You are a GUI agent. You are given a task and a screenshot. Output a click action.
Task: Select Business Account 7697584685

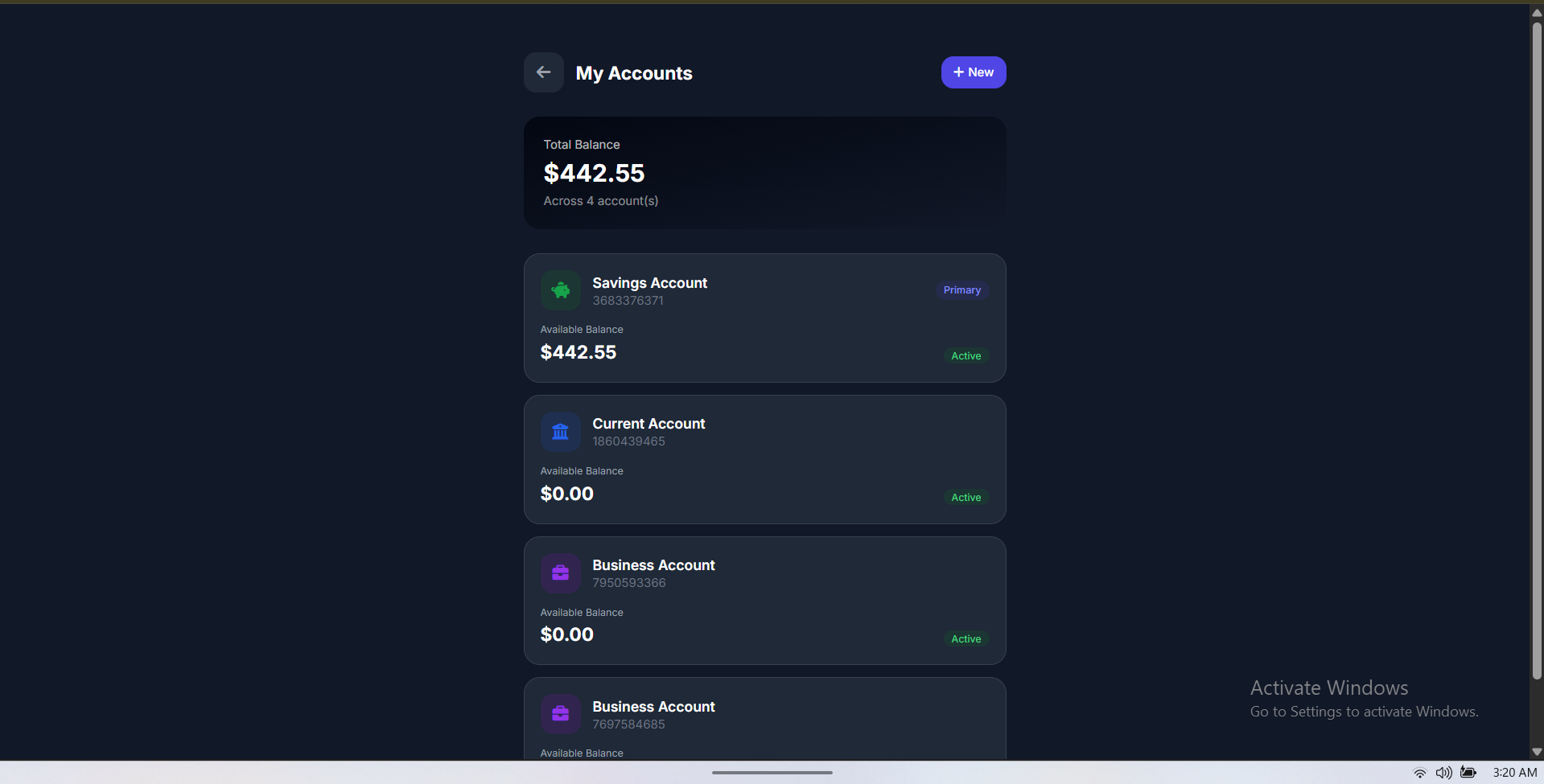pyautogui.click(x=764, y=716)
